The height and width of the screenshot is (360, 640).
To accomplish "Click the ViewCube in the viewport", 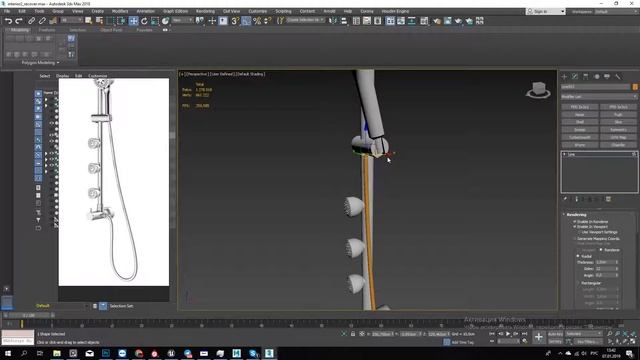I will 538,90.
